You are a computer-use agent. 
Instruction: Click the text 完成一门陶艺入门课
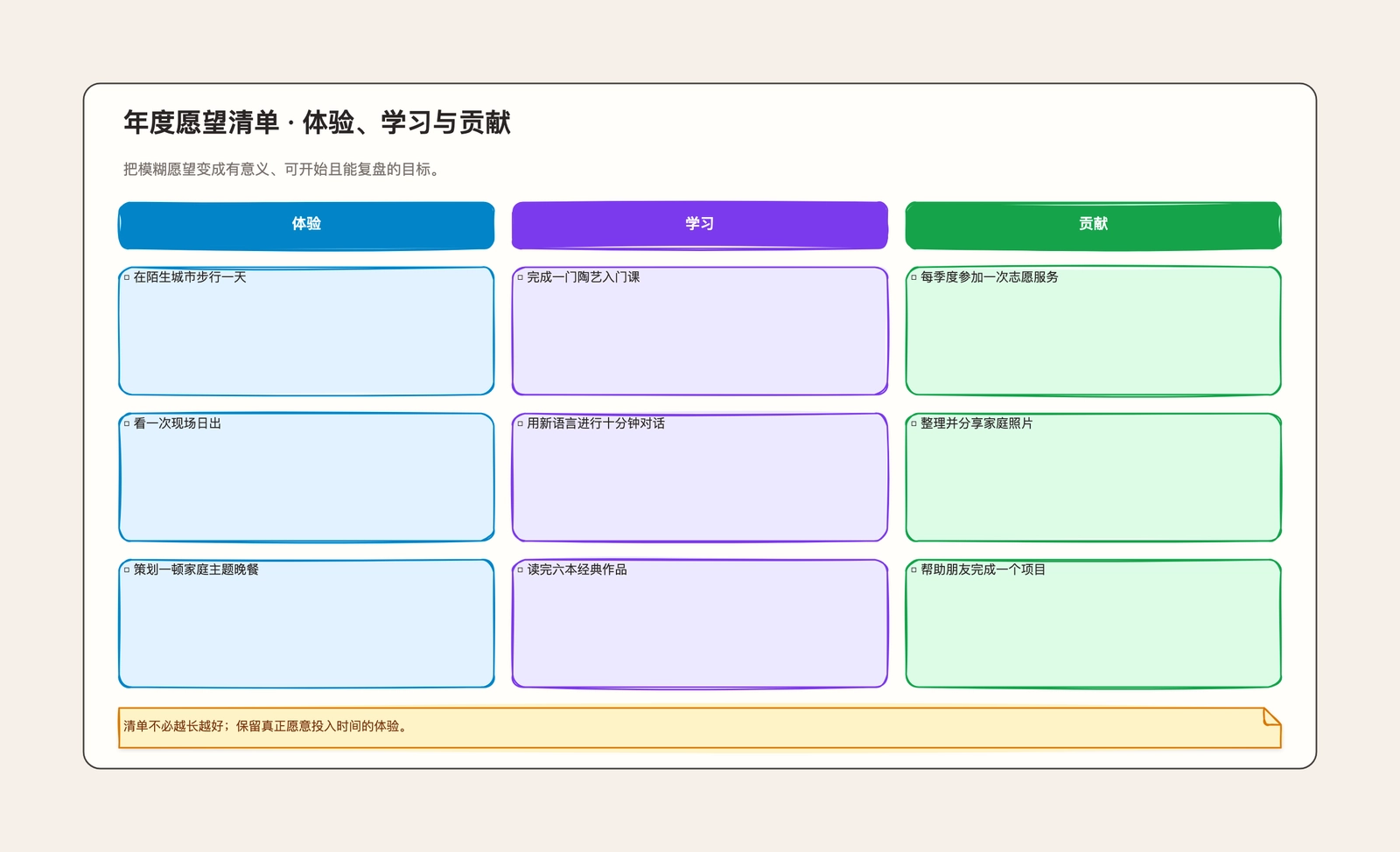pos(584,277)
